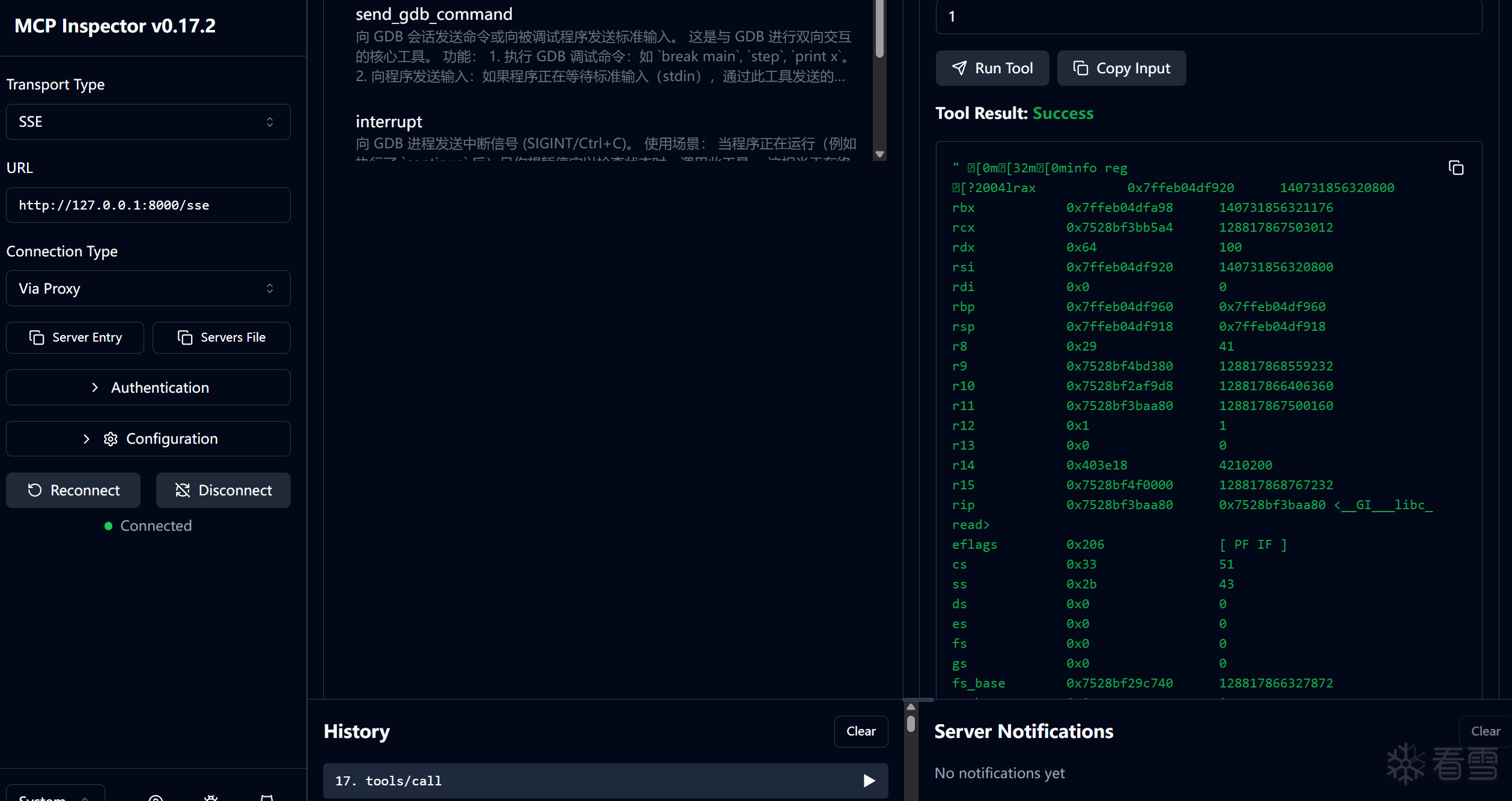This screenshot has height=801, width=1512.
Task: Open the System theme selector
Action: pos(55,796)
